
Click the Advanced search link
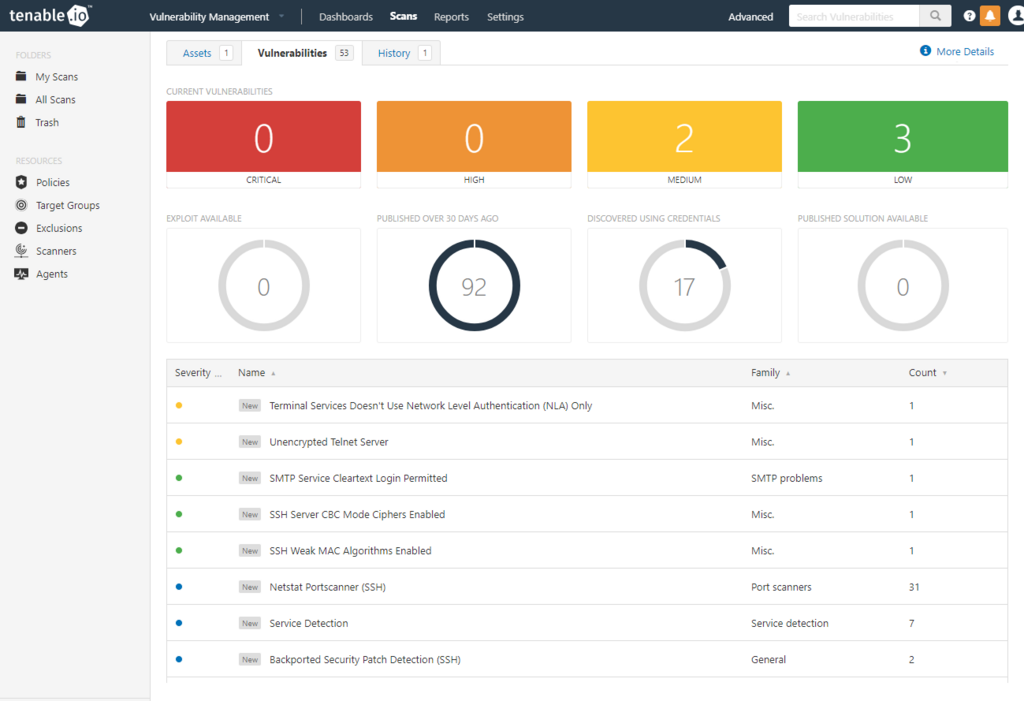[x=750, y=16]
